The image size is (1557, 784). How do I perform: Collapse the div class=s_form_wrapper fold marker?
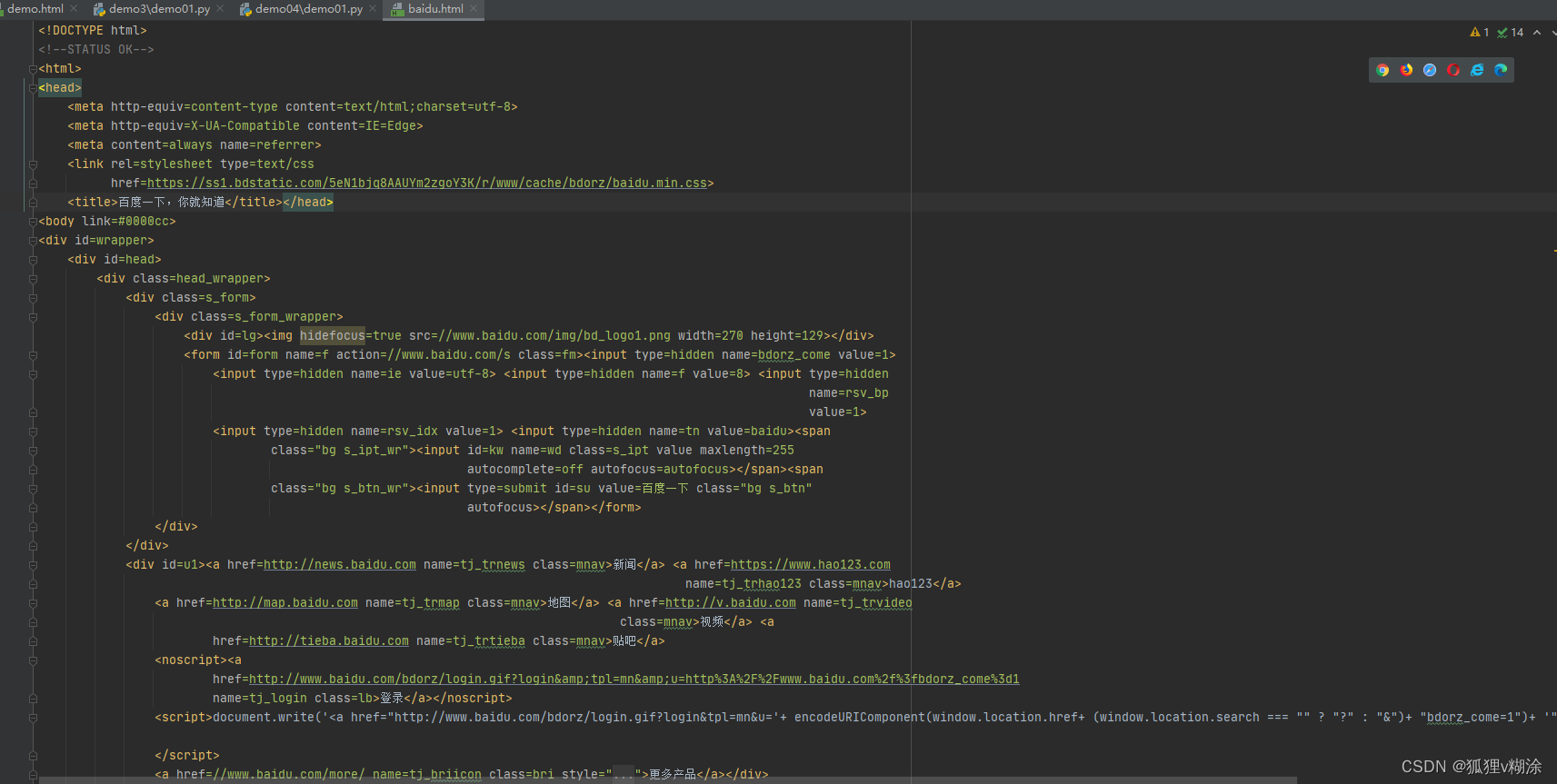33,317
